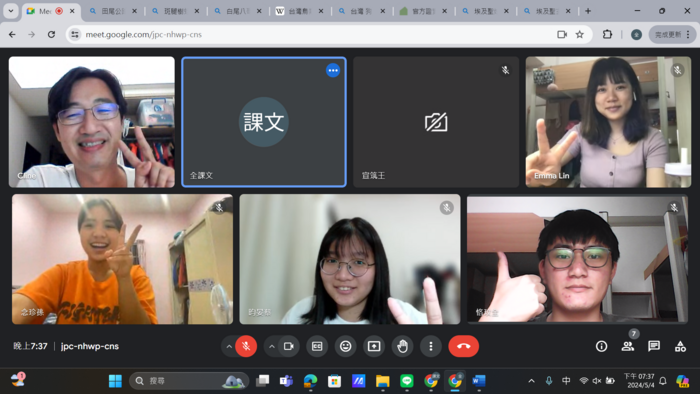Open the chat with everyone panel

coord(654,346)
